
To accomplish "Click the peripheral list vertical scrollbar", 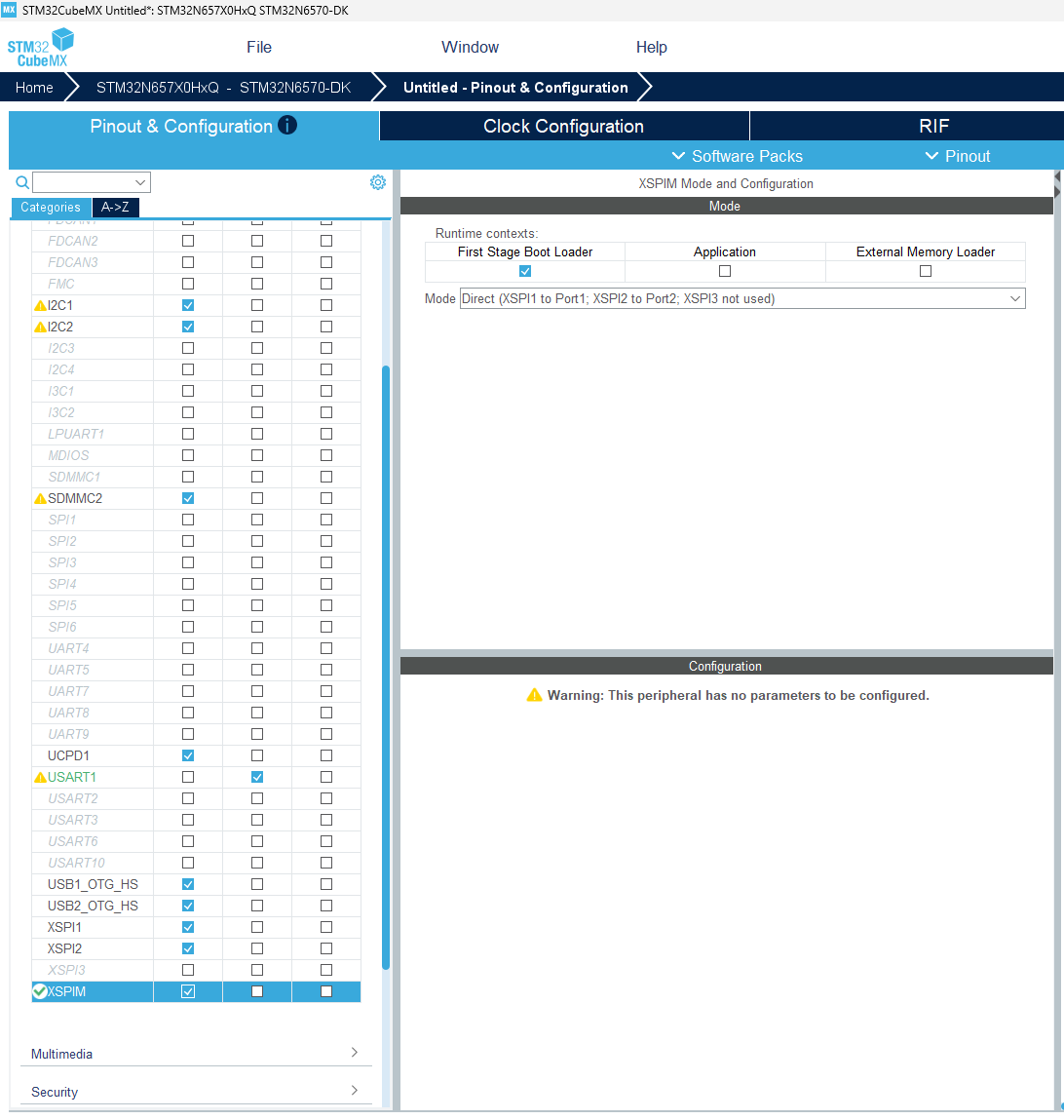I will pos(386,667).
